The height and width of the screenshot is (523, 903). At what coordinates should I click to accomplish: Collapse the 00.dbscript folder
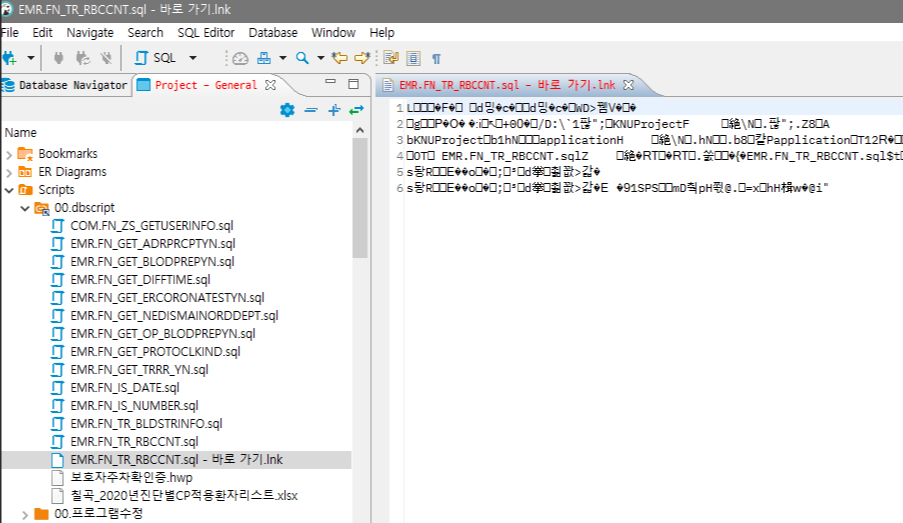25,208
